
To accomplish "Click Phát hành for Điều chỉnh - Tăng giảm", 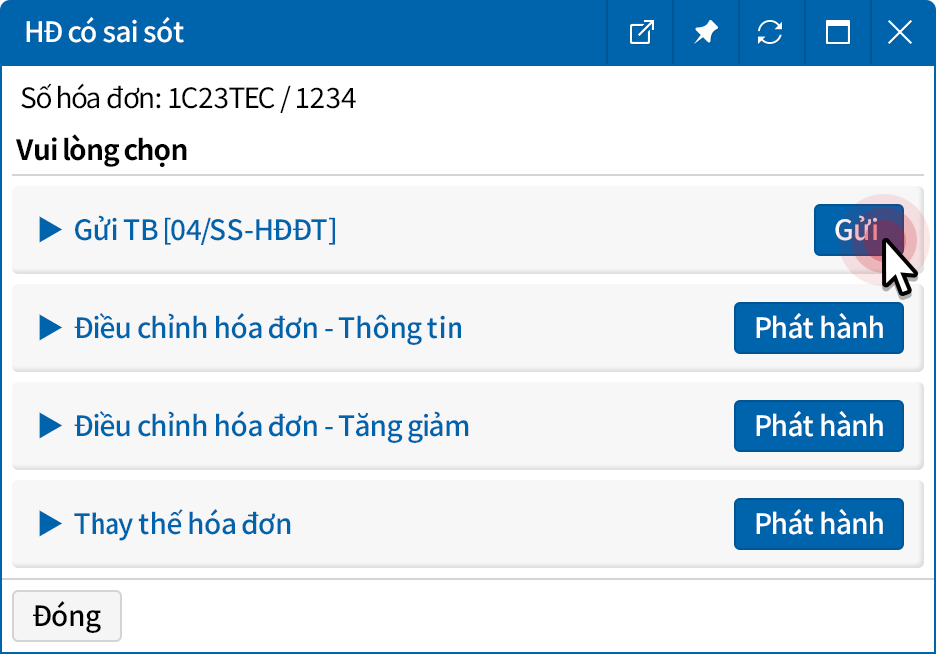I will (818, 427).
